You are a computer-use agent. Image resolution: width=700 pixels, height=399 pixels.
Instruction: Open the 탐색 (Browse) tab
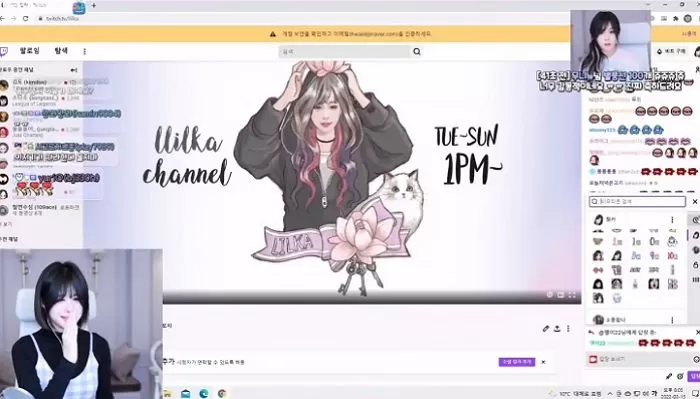[x=61, y=51]
